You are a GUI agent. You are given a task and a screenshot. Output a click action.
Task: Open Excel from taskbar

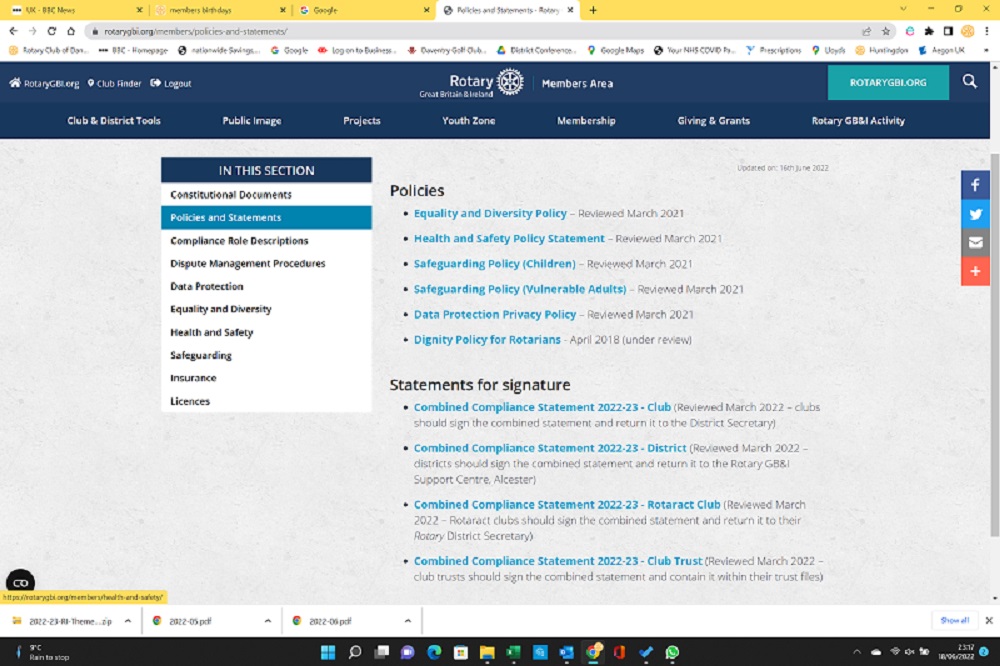click(513, 652)
